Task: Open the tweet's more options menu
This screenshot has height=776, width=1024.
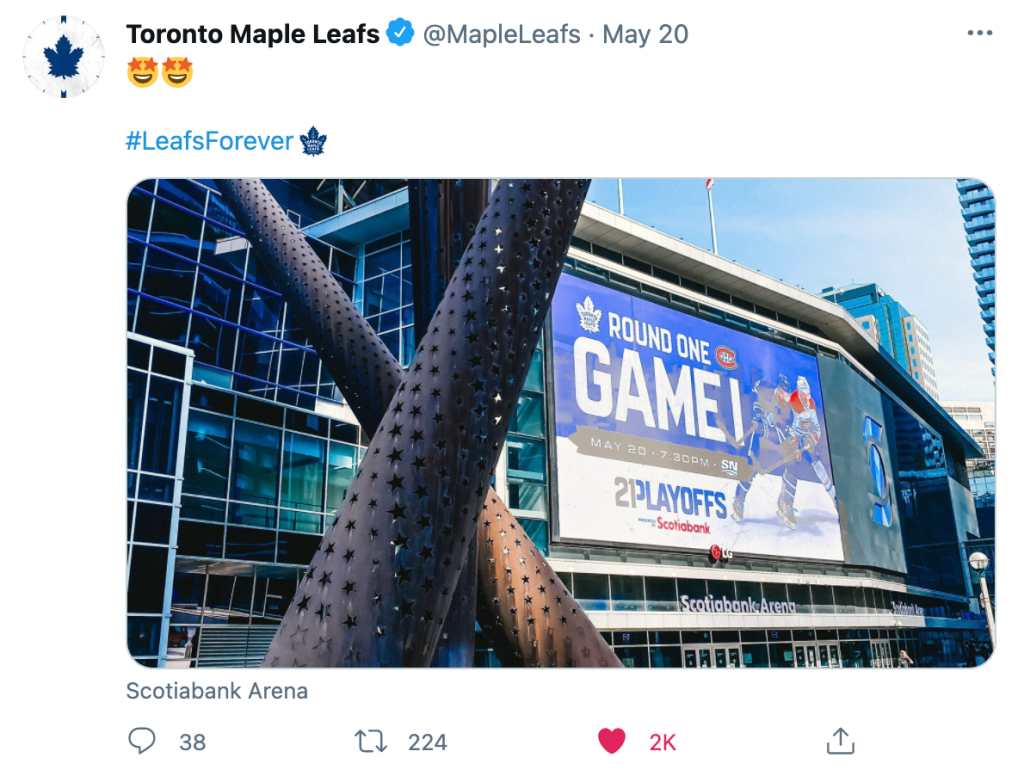Action: click(979, 34)
